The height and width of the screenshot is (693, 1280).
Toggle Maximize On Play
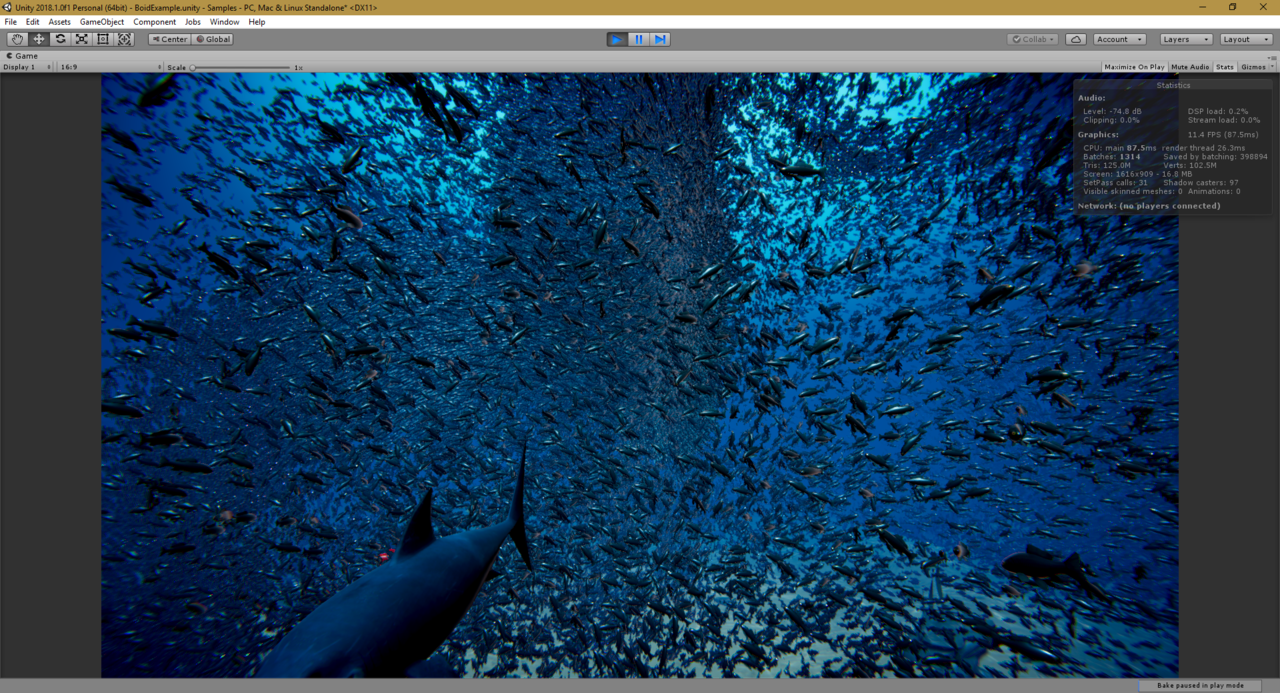[x=1134, y=67]
